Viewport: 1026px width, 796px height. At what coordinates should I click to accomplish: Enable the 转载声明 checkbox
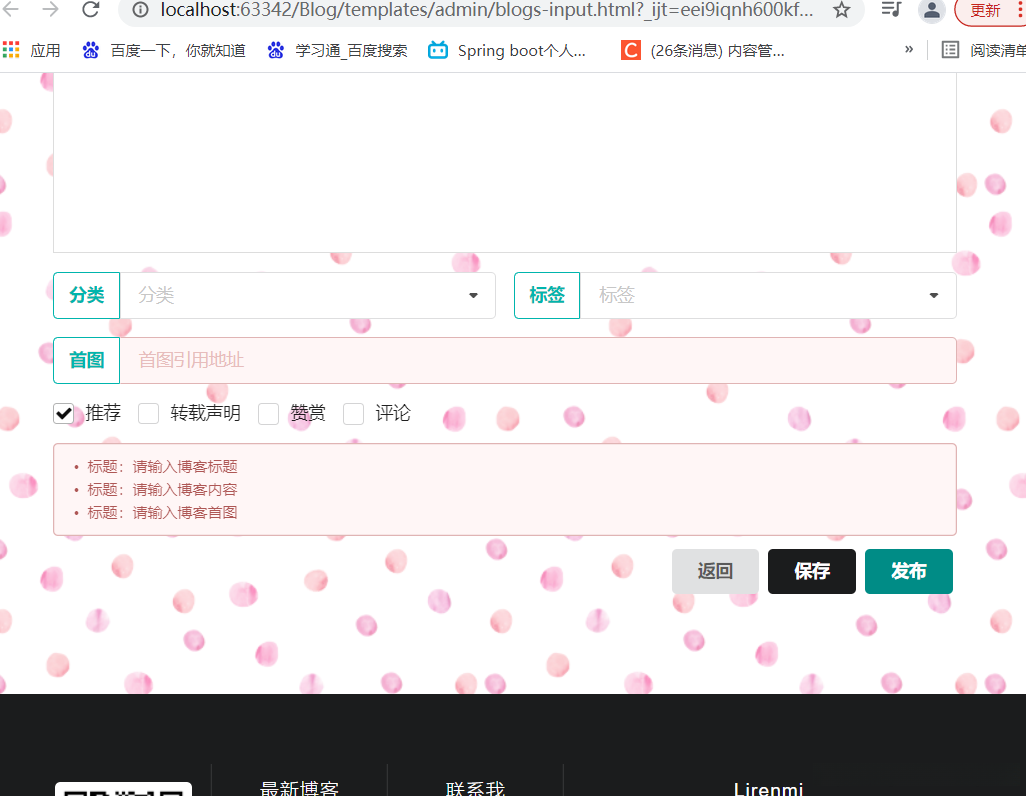coord(148,413)
